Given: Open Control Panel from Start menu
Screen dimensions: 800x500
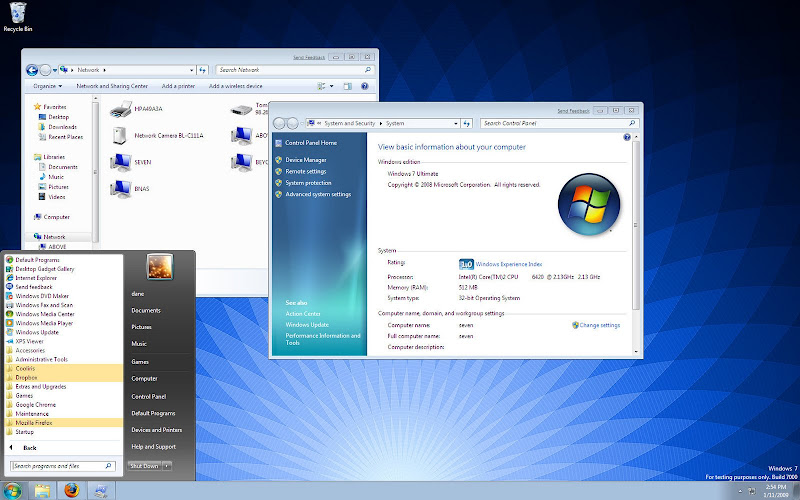Looking at the screenshot, I should point(148,396).
